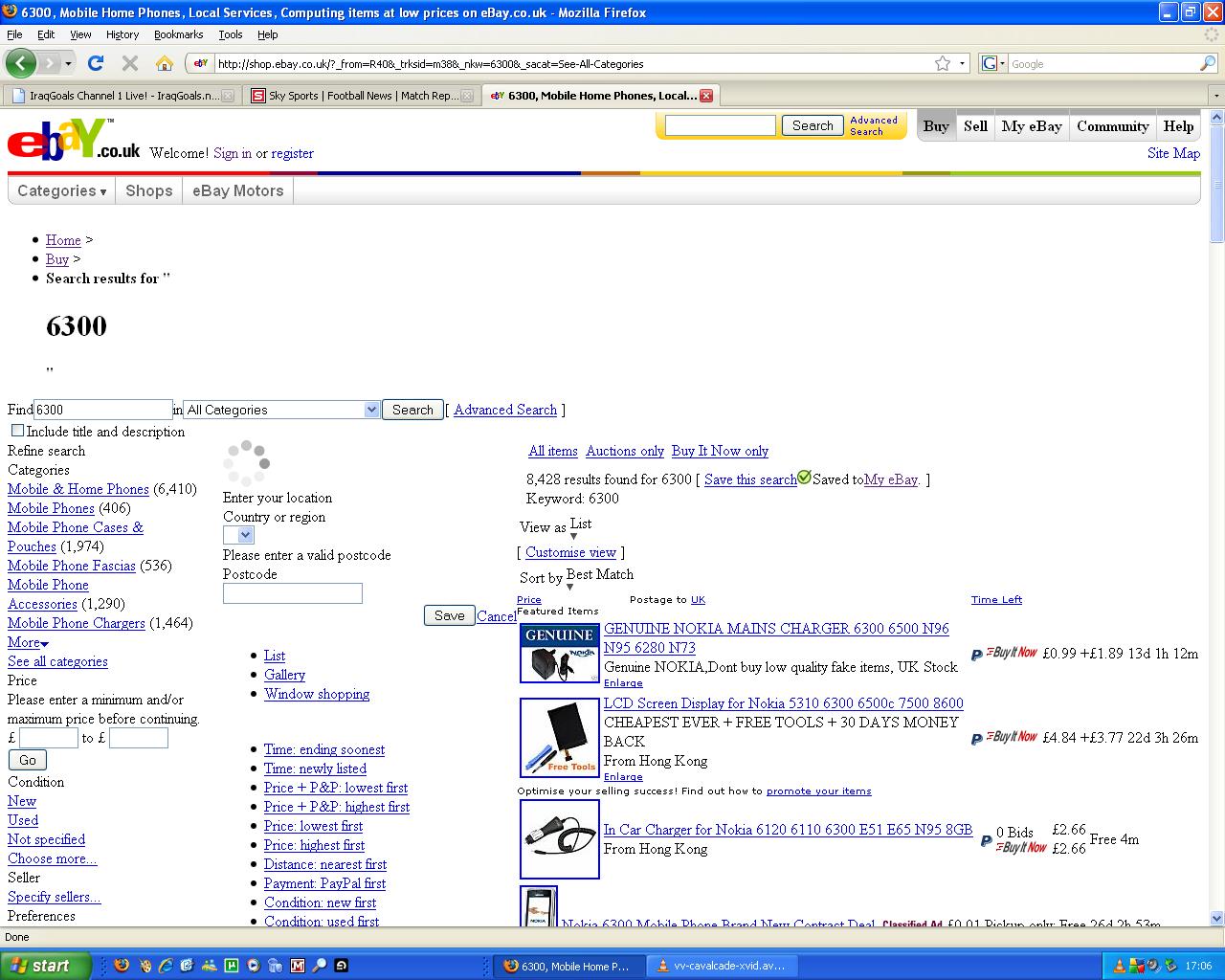The width and height of the screenshot is (1225, 980).
Task: Open the View as List dropdown
Action: coord(581,527)
